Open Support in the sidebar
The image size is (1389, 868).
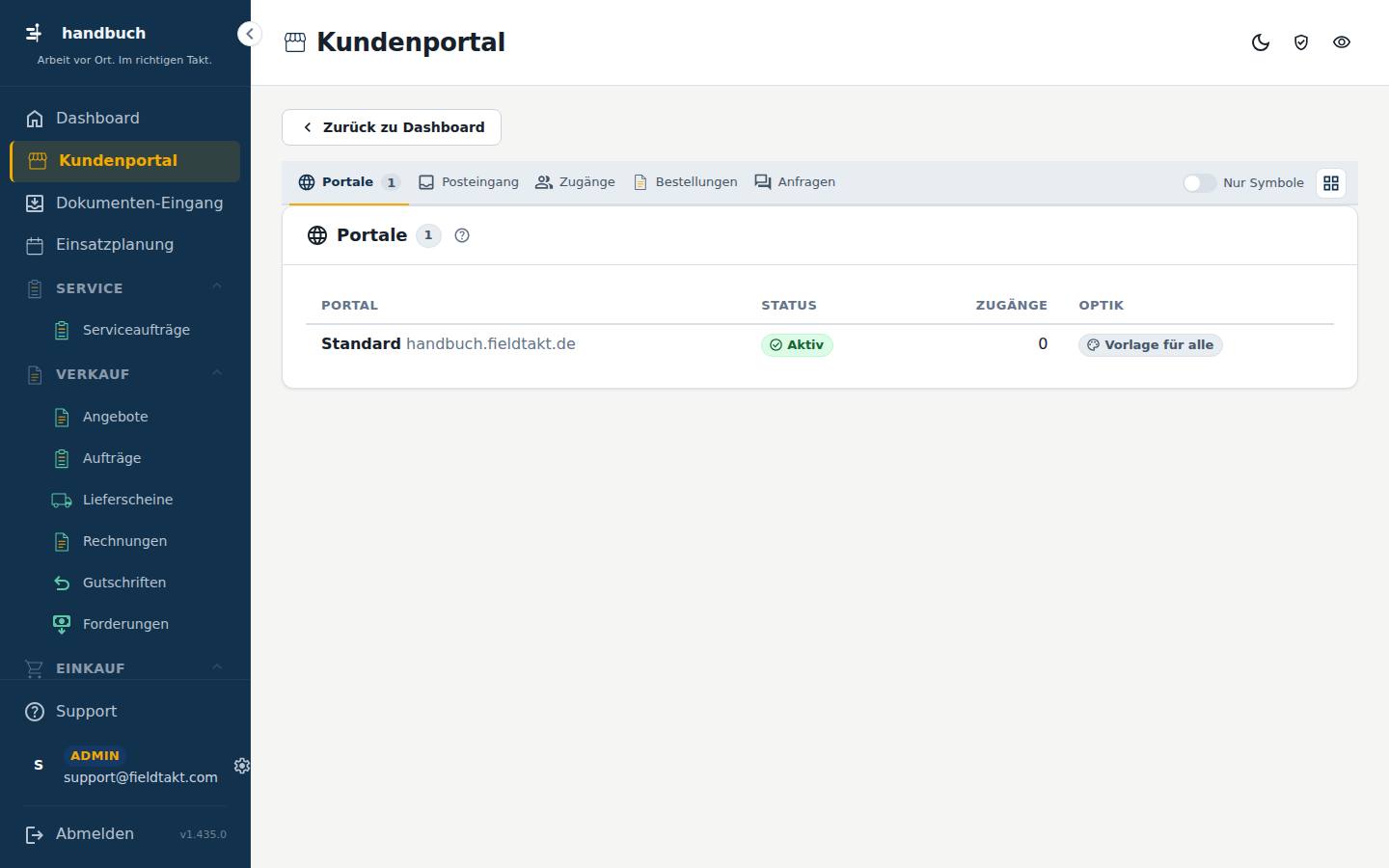click(125, 712)
